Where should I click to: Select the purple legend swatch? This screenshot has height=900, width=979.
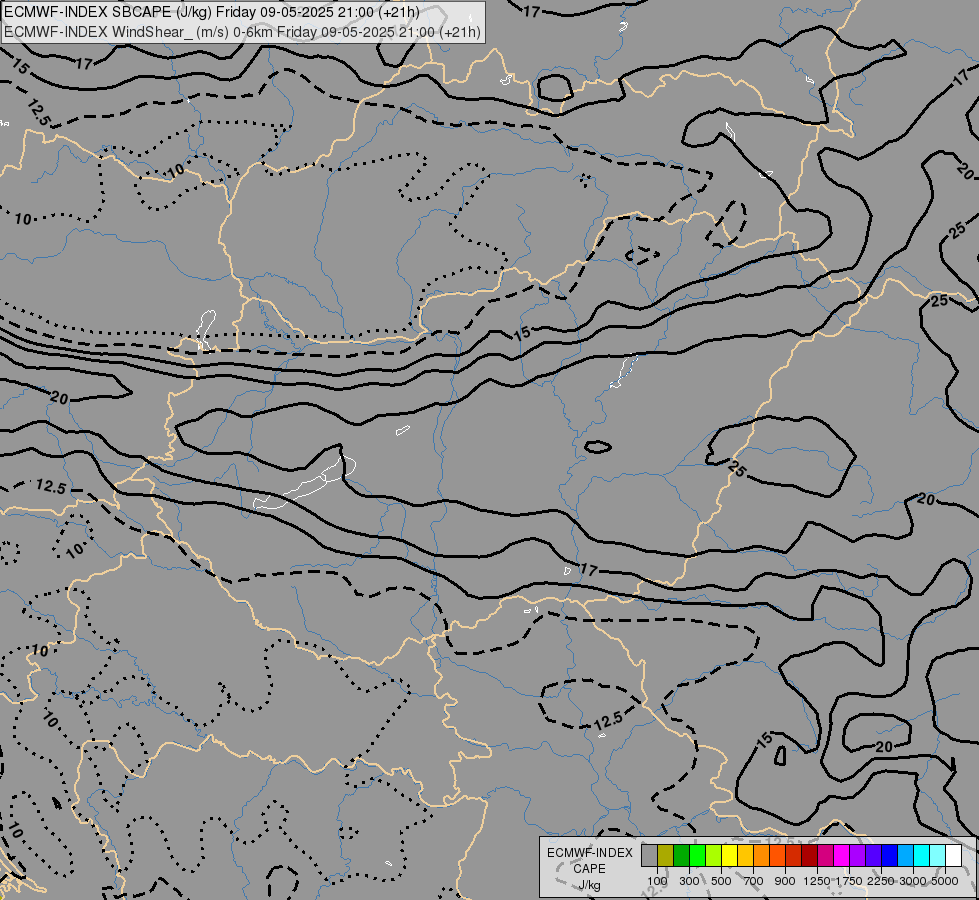[x=858, y=855]
